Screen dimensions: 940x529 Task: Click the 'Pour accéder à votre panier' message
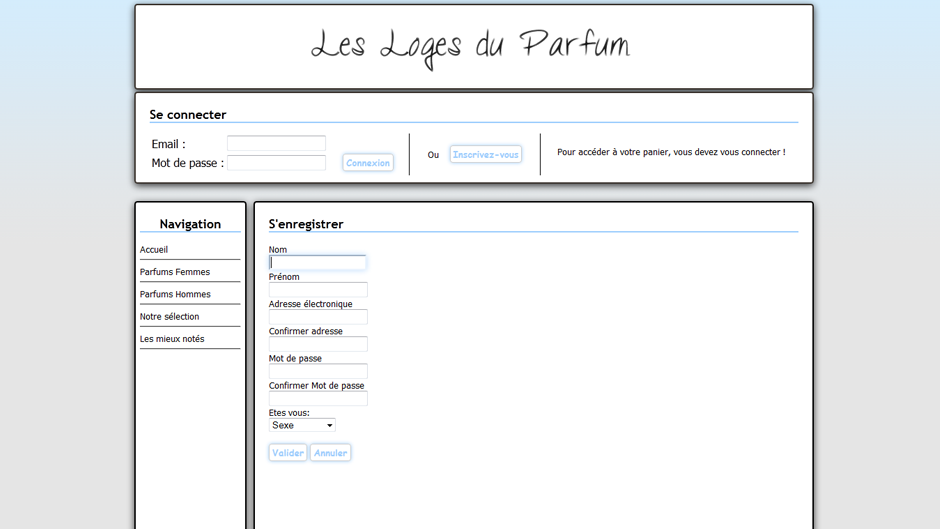point(671,152)
